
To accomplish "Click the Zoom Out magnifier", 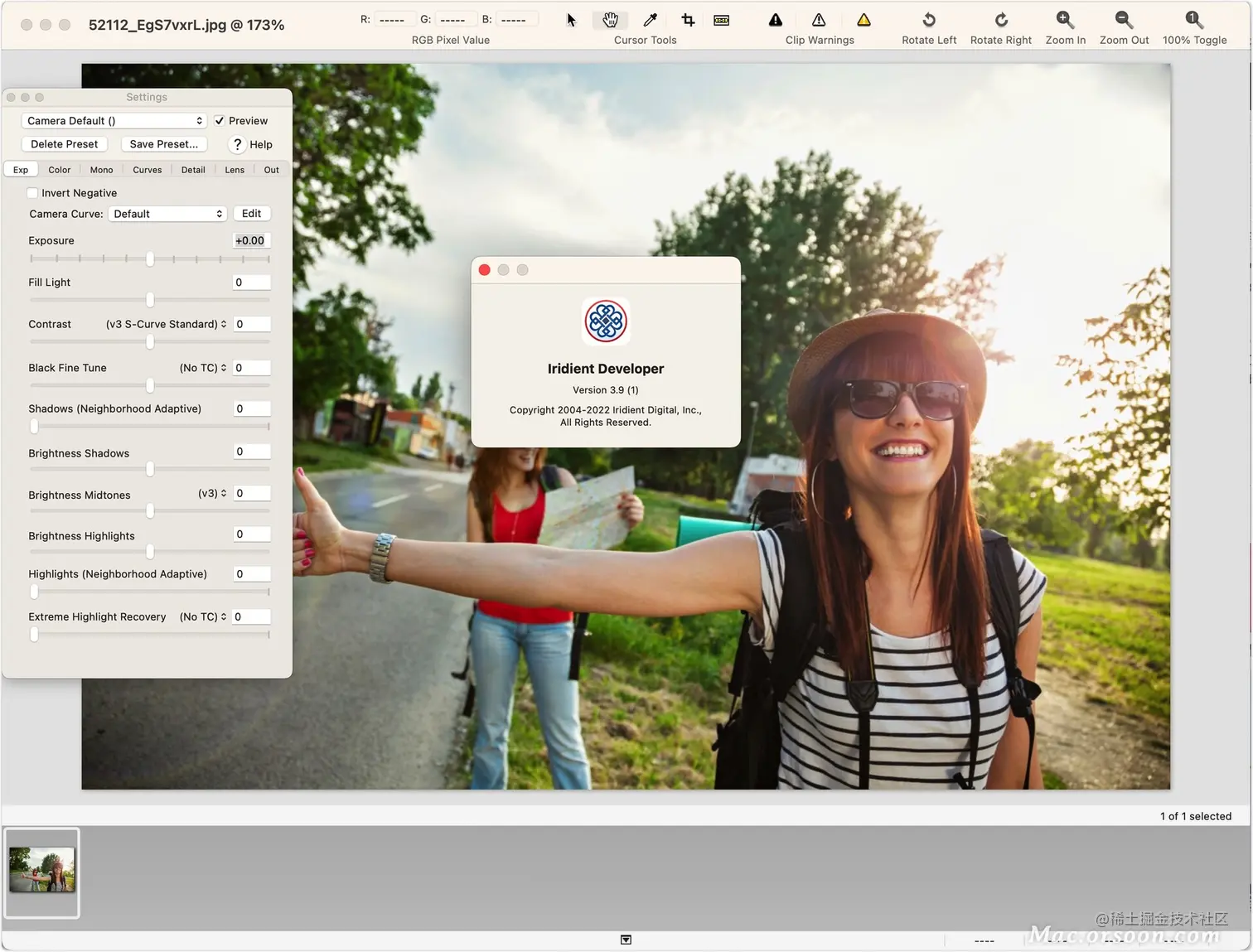I will (1124, 20).
